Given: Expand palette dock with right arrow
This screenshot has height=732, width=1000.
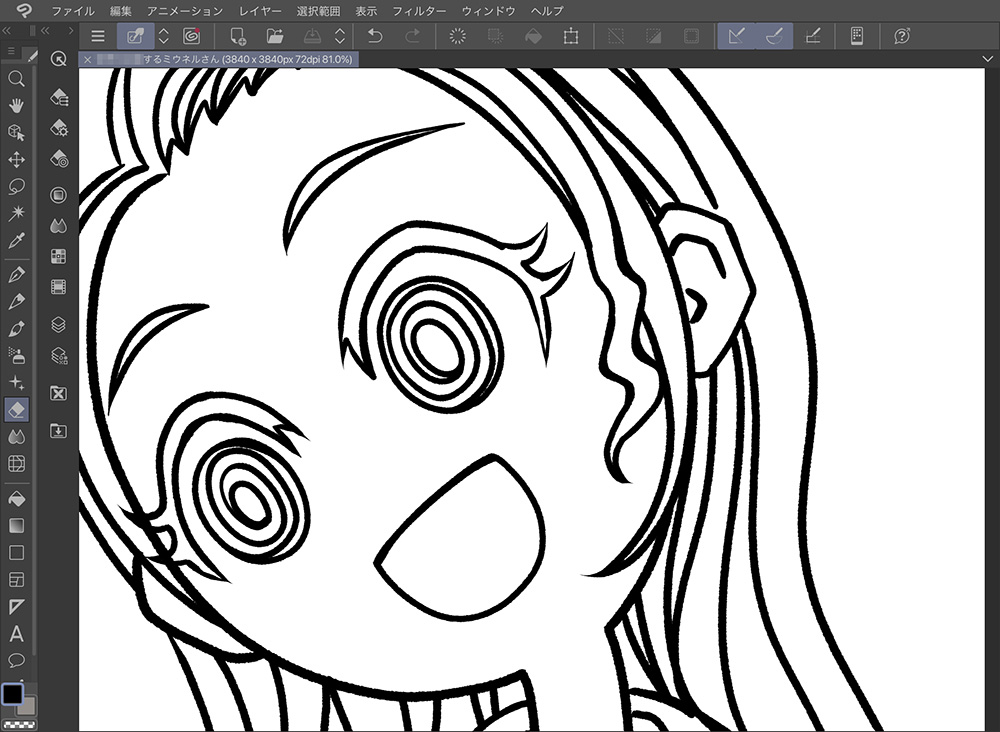Looking at the screenshot, I should (x=71, y=30).
